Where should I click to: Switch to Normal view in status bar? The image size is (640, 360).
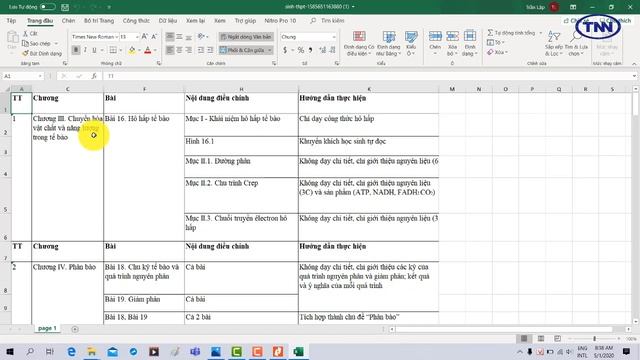pyautogui.click(x=524, y=338)
